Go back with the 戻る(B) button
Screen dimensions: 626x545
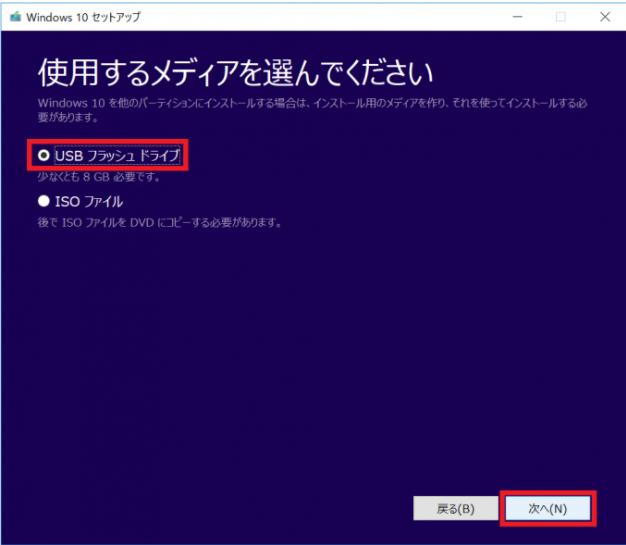(456, 508)
